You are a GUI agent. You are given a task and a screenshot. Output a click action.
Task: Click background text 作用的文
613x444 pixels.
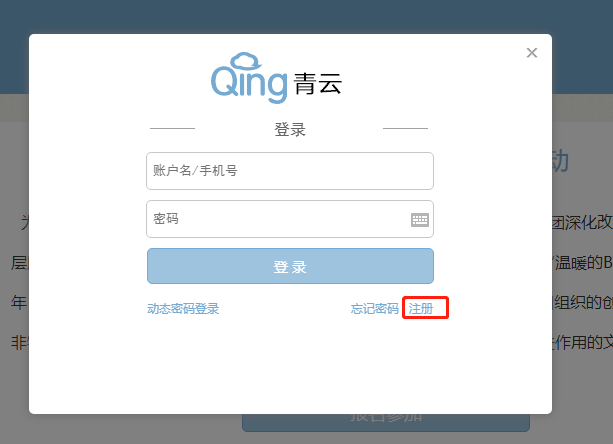[x=583, y=343]
